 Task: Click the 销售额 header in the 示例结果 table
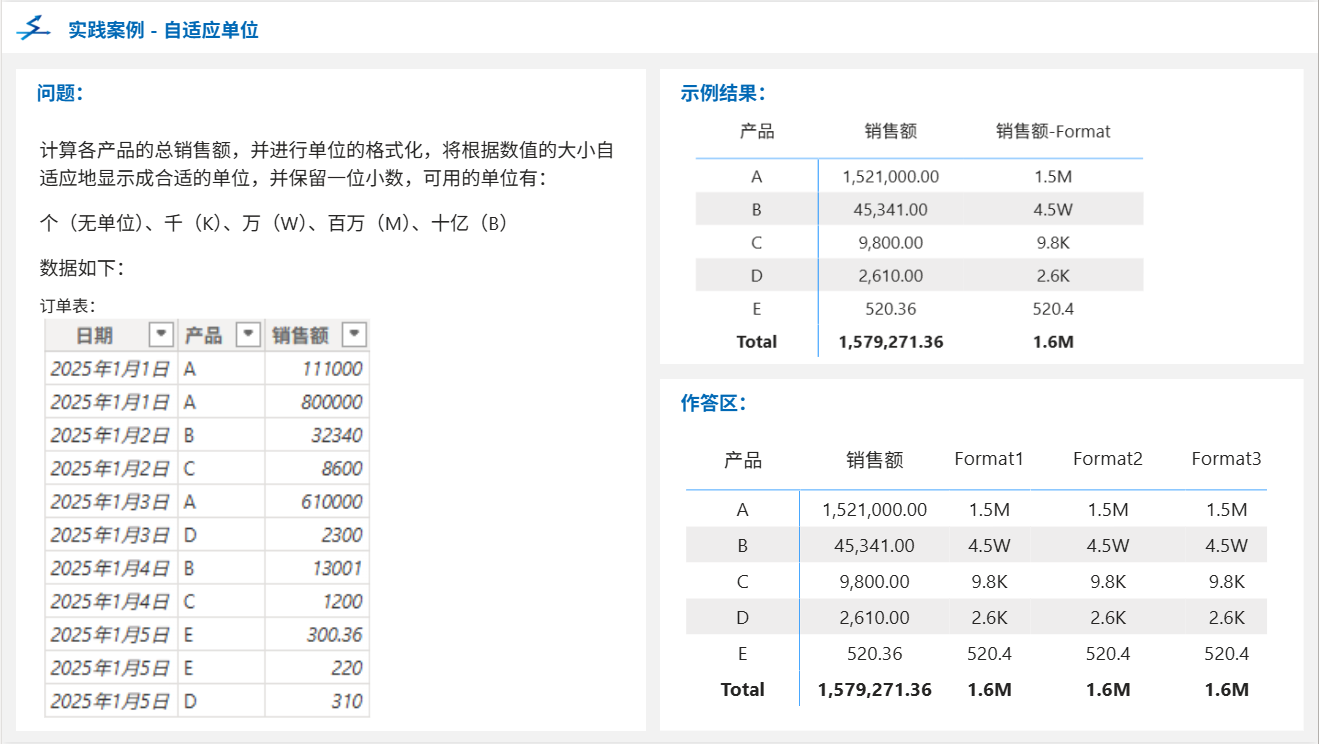pyautogui.click(x=891, y=131)
